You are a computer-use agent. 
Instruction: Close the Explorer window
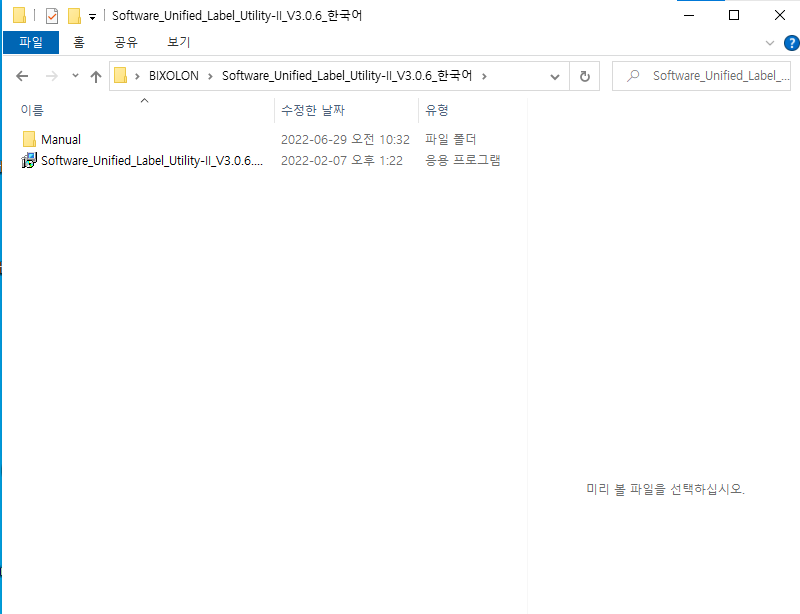[779, 15]
